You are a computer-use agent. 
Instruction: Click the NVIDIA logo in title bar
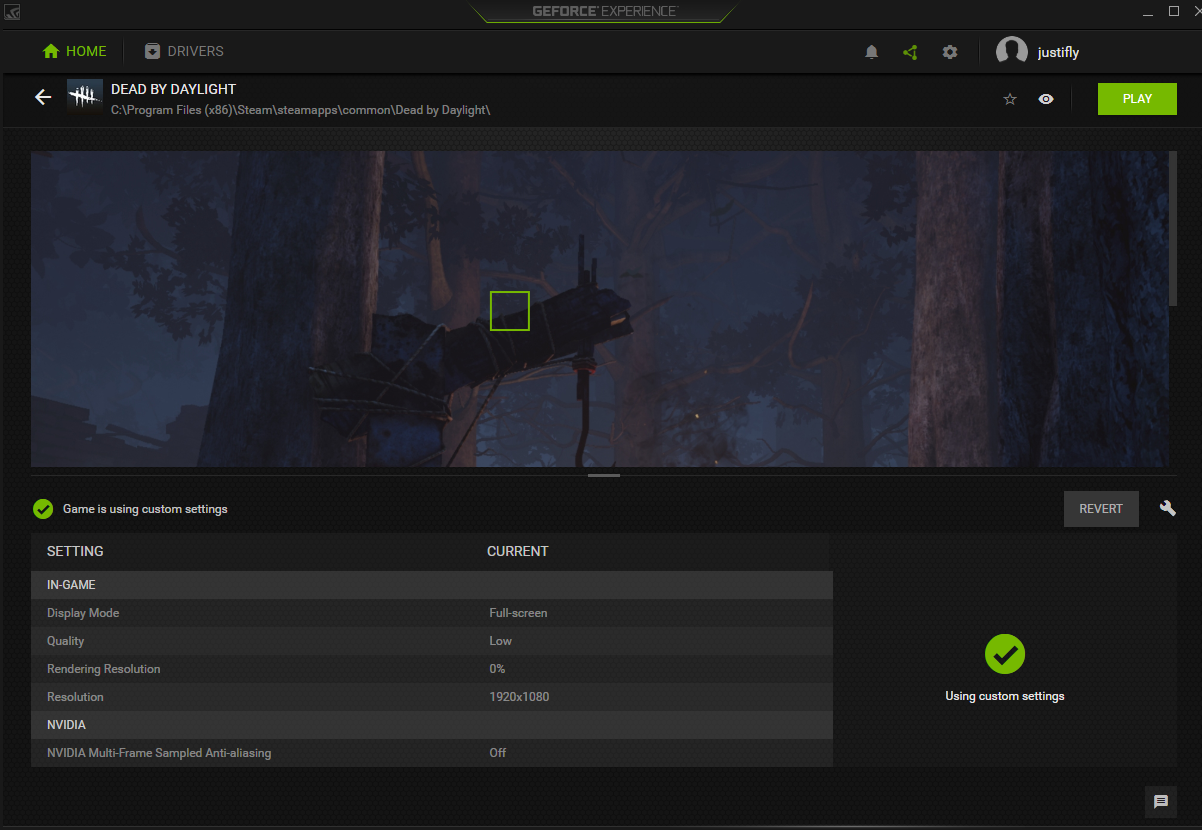(12, 12)
